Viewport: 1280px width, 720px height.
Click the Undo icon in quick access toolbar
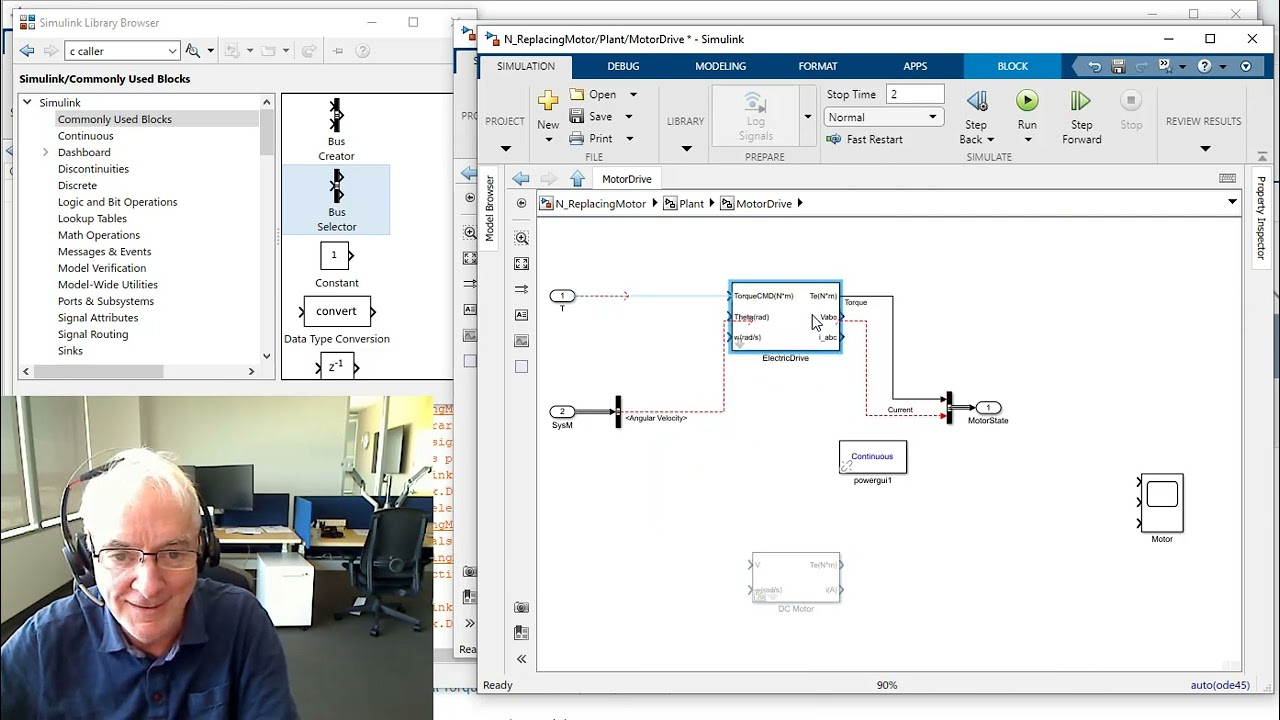[x=1094, y=66]
